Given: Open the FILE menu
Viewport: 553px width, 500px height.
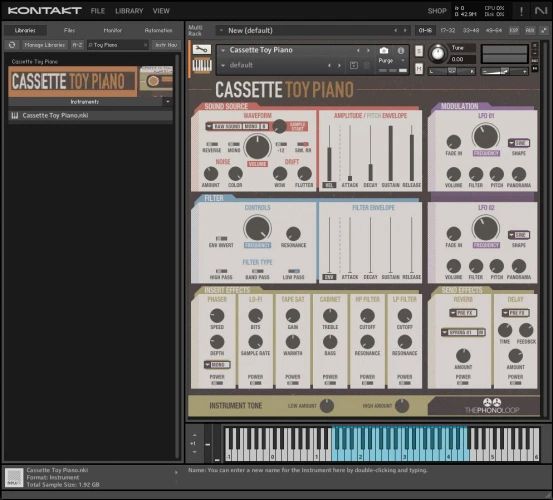Looking at the screenshot, I should [x=98, y=11].
